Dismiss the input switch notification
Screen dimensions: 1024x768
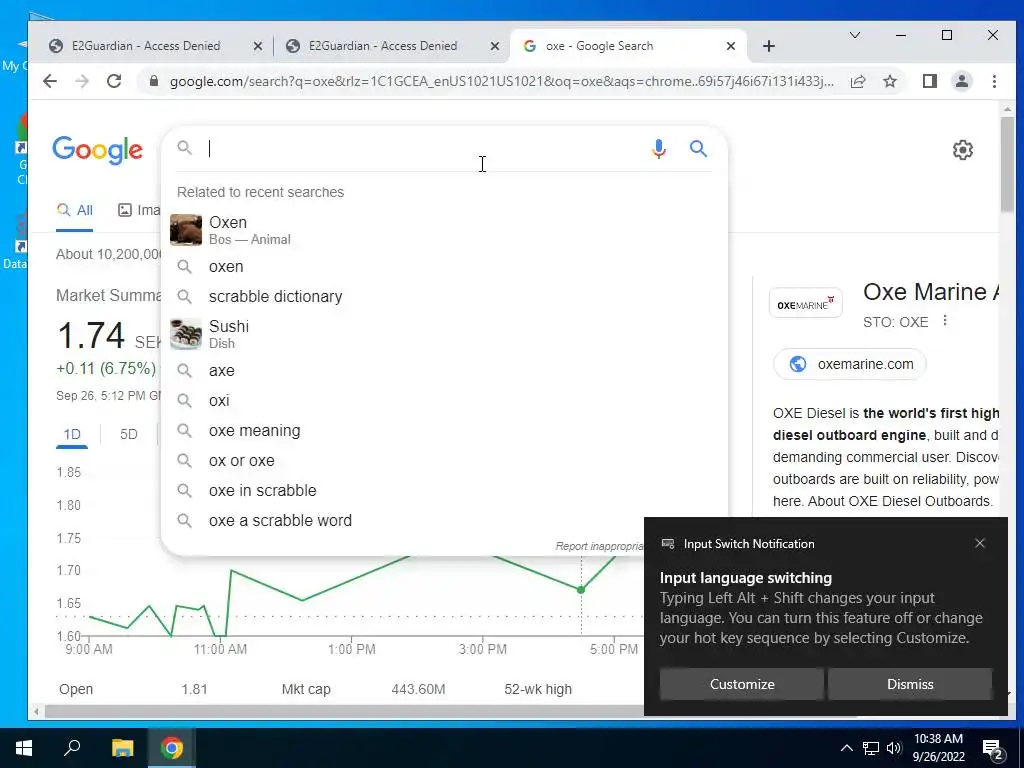coord(910,684)
